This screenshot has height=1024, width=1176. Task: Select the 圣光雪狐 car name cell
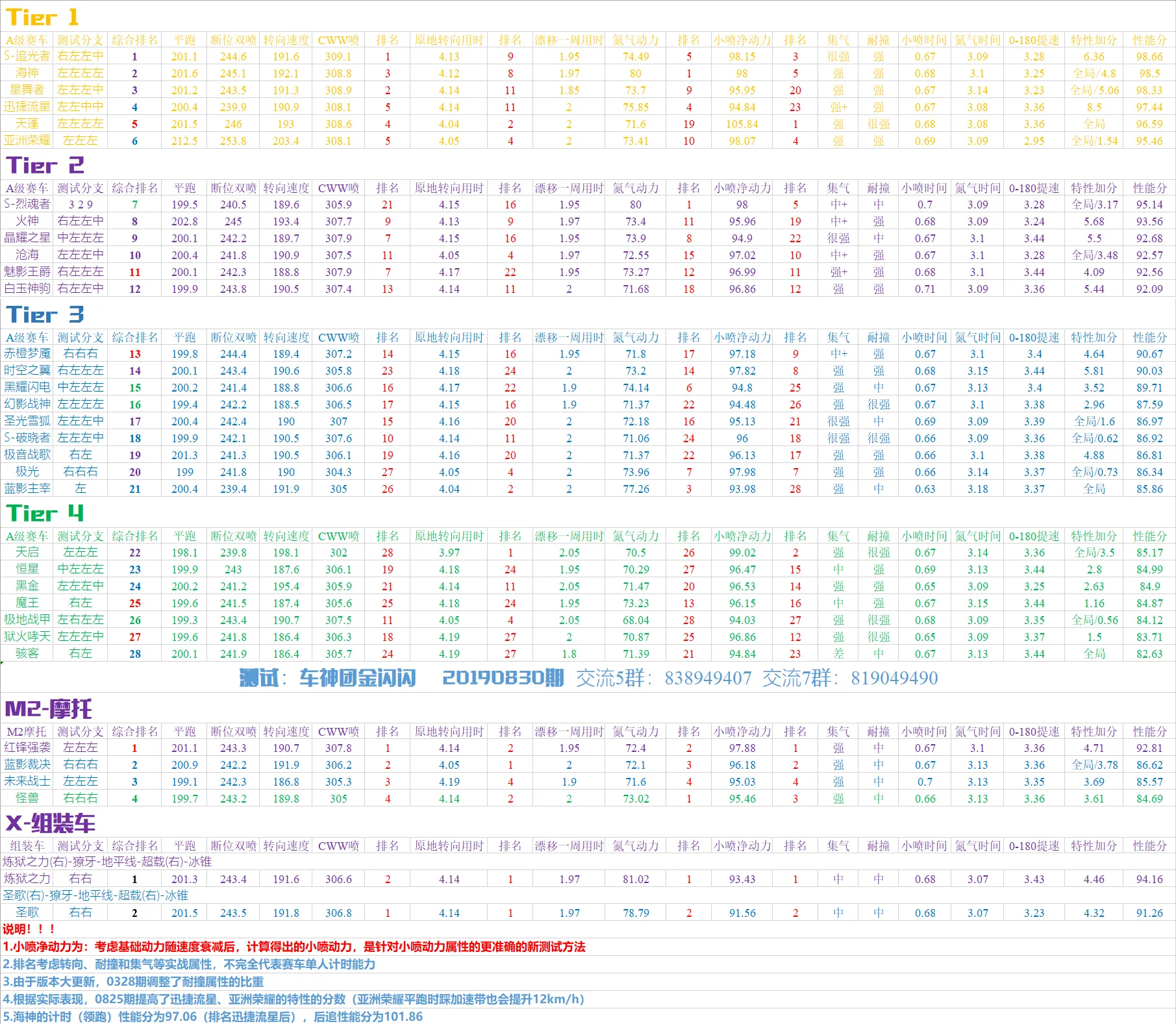27,421
